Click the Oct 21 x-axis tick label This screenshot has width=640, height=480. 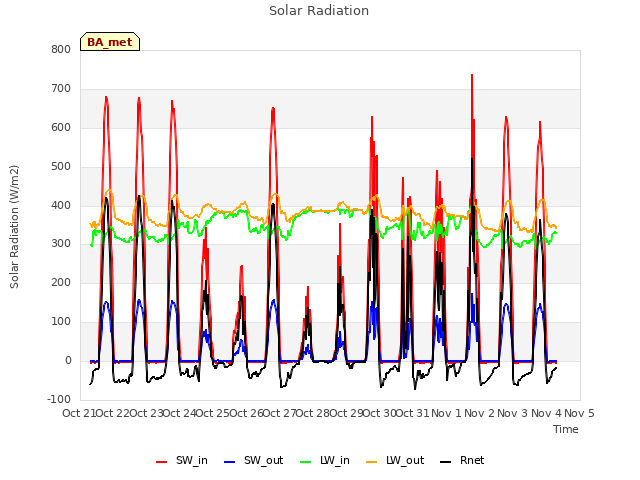point(79,413)
